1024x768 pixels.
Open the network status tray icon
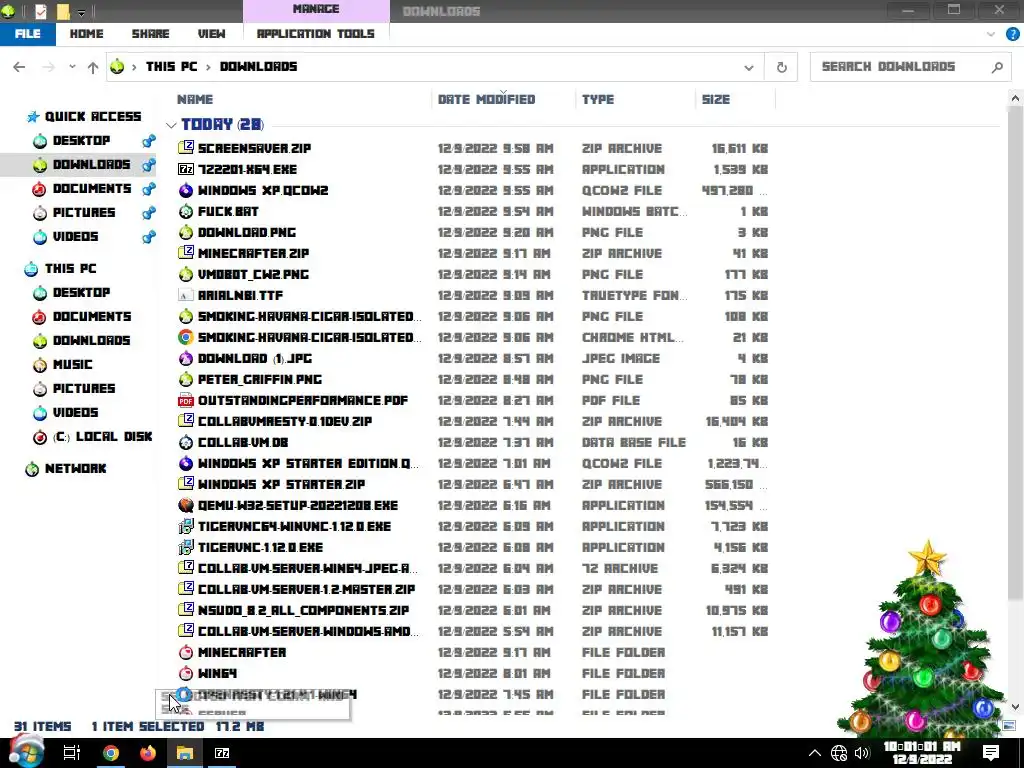[839, 753]
